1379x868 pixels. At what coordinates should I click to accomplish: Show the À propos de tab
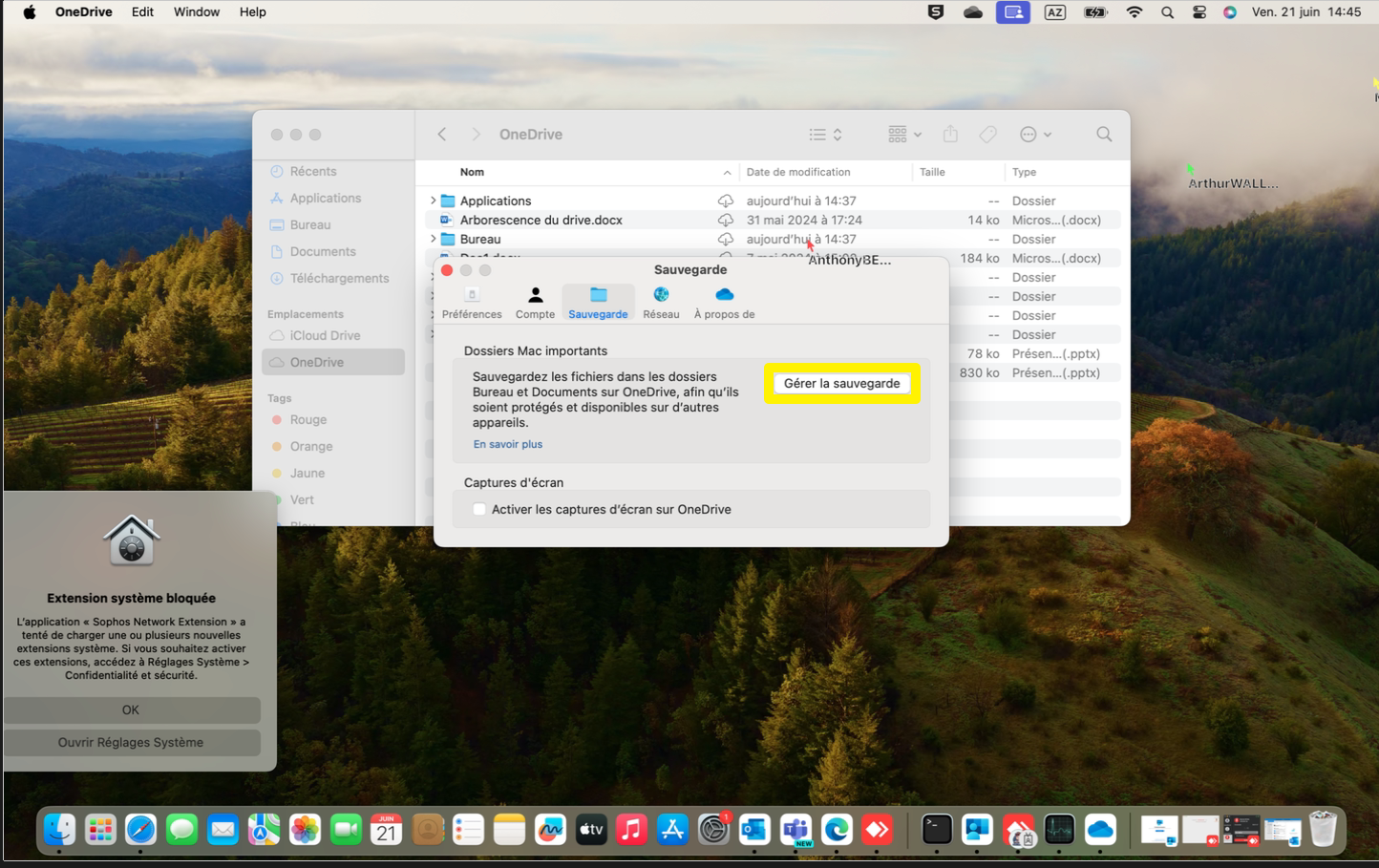(724, 302)
